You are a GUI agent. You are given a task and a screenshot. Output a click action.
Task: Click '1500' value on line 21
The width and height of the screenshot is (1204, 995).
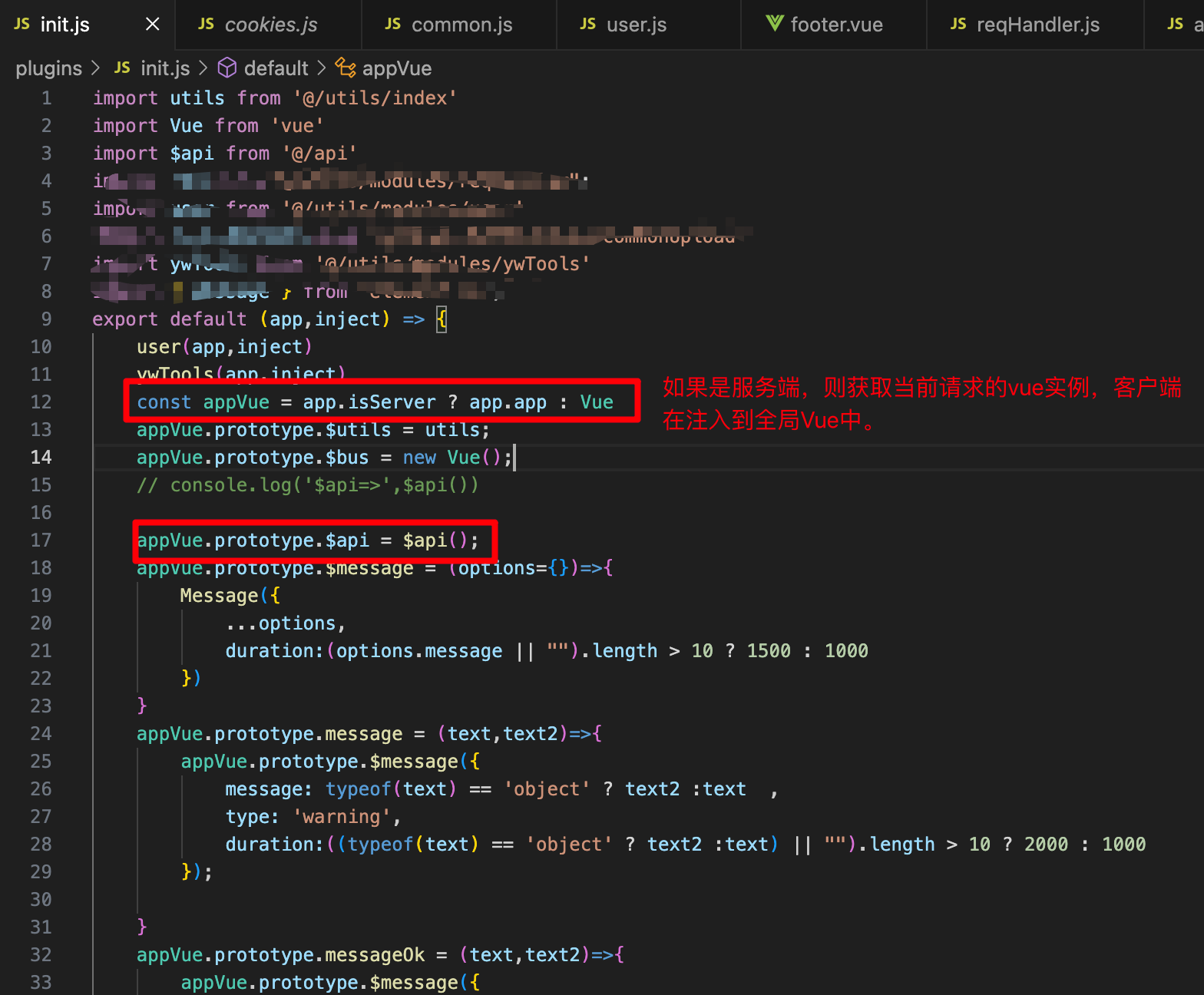[769, 651]
